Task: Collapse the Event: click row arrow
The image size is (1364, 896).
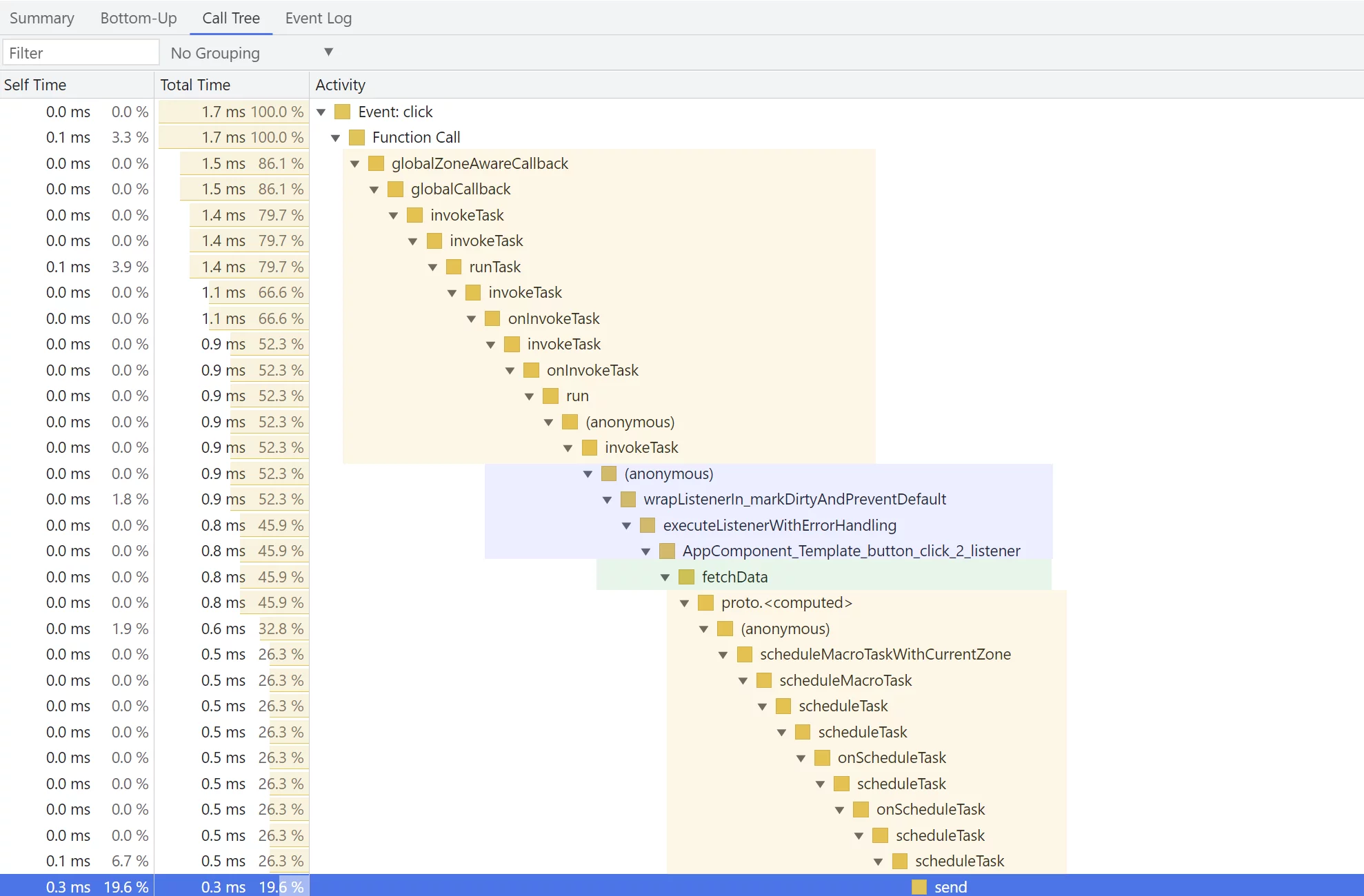Action: pyautogui.click(x=321, y=112)
